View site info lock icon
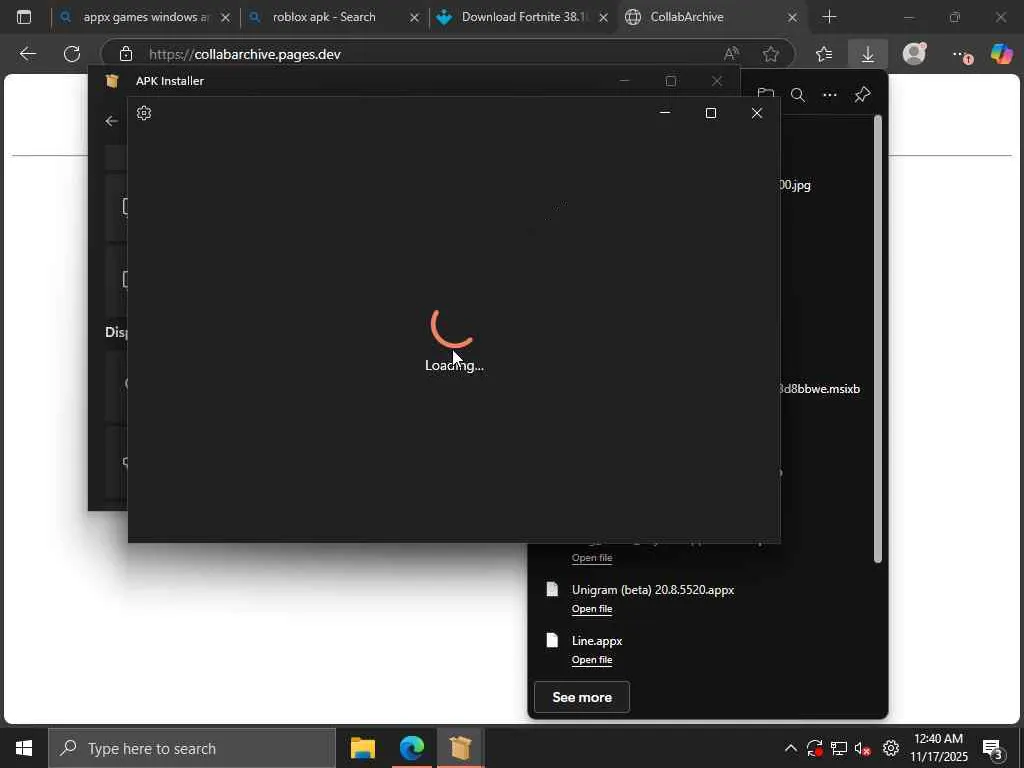Image resolution: width=1024 pixels, height=768 pixels. (x=125, y=54)
